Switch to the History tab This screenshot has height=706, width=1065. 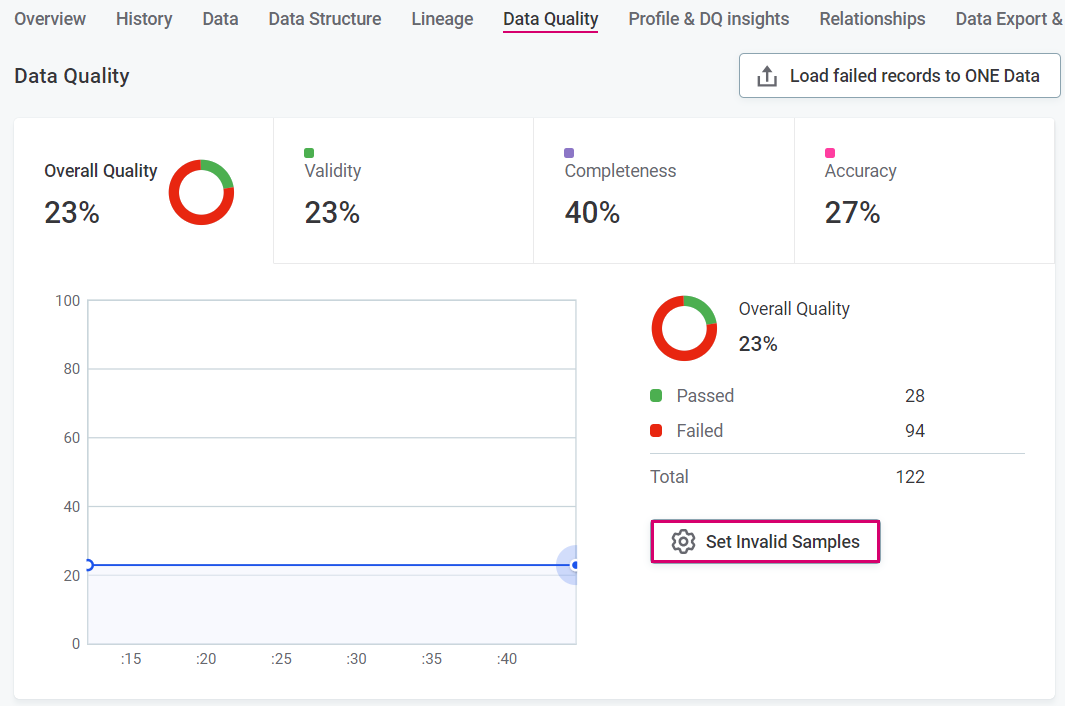tap(144, 19)
